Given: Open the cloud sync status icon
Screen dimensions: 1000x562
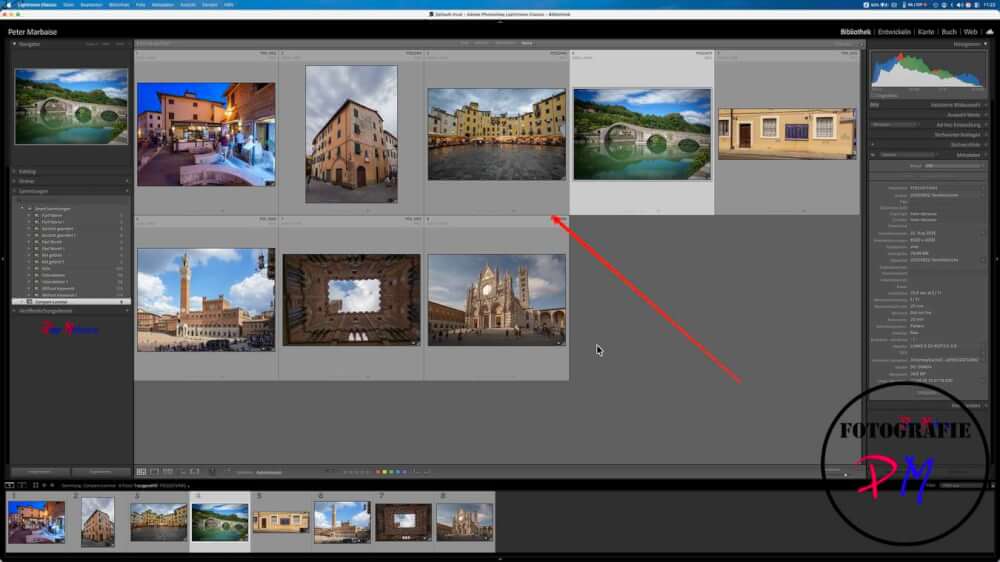Looking at the screenshot, I should click(990, 31).
